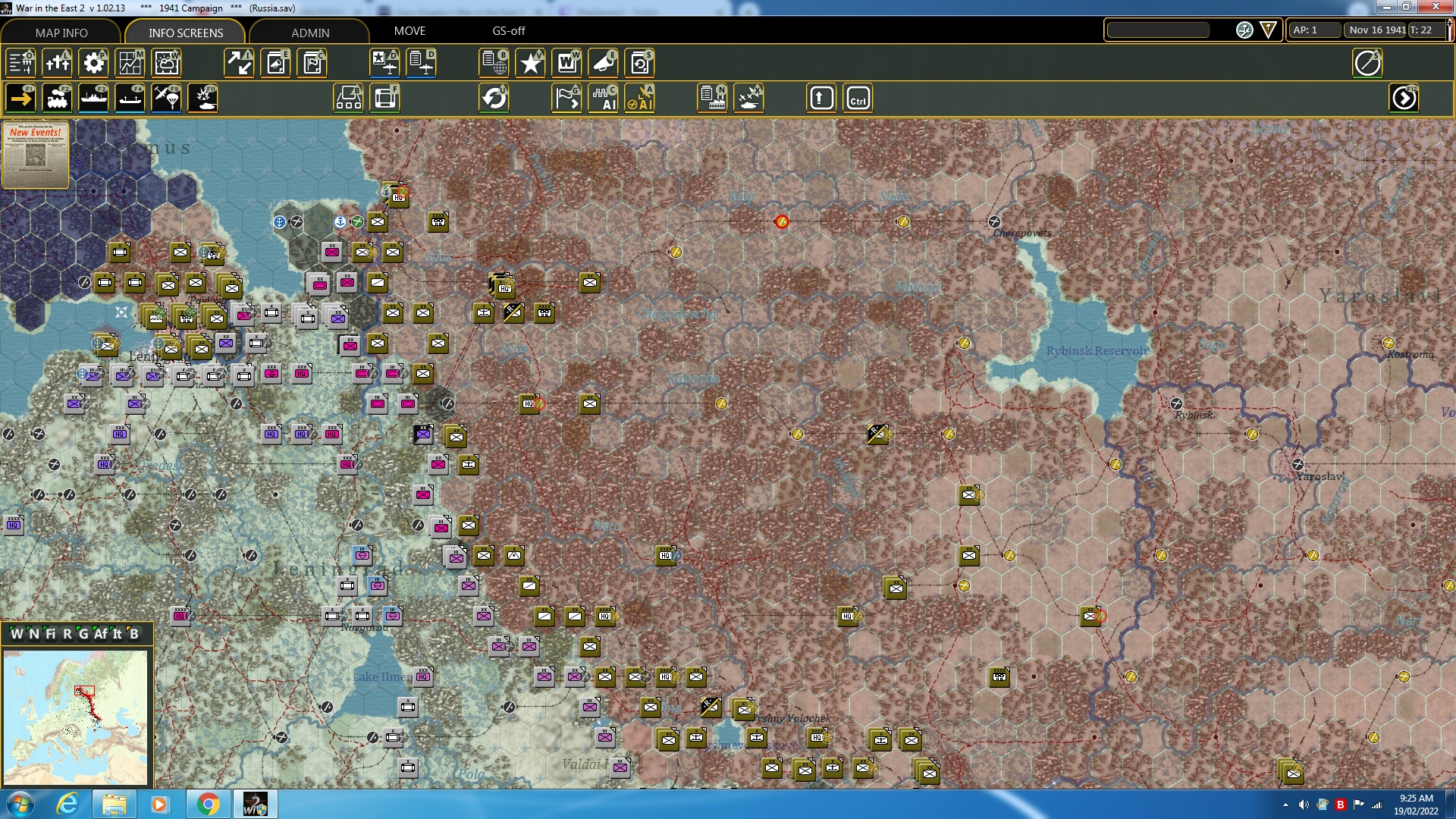
Task: Open the air doctrine star-plane icon
Action: (x=384, y=63)
